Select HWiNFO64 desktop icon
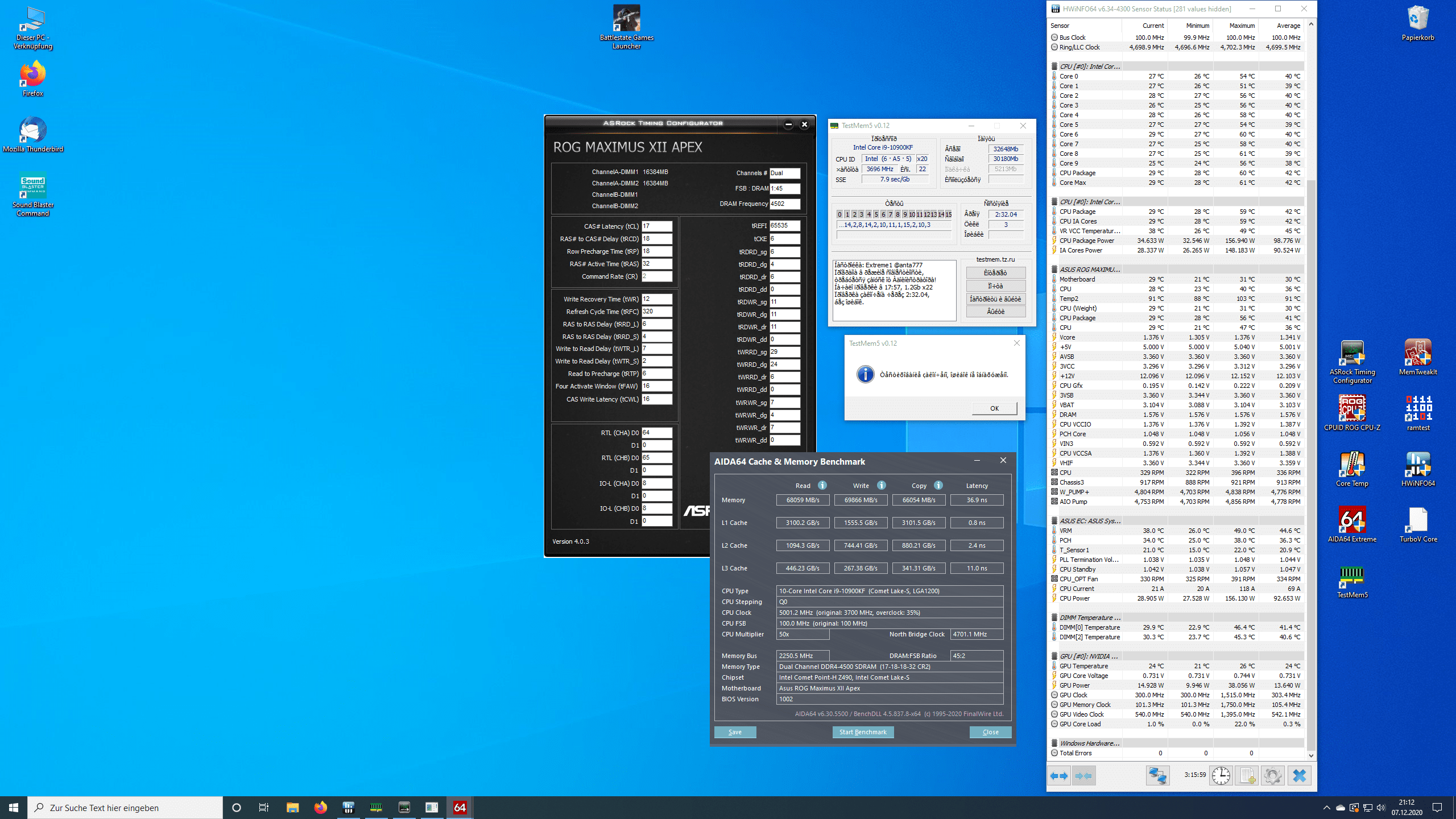Viewport: 1456px width, 819px height. [1418, 469]
